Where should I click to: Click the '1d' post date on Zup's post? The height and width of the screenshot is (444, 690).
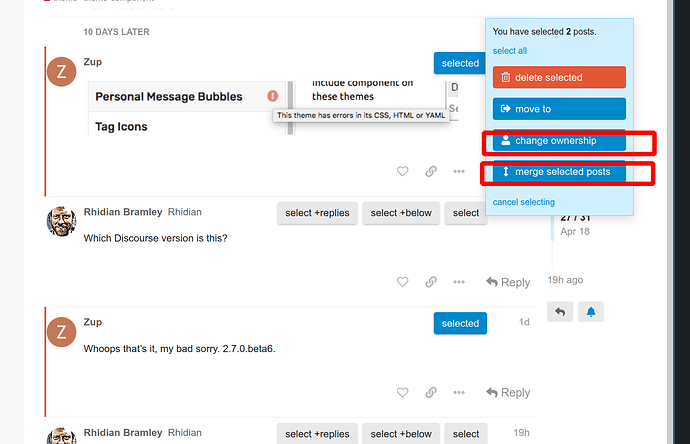[x=524, y=322]
